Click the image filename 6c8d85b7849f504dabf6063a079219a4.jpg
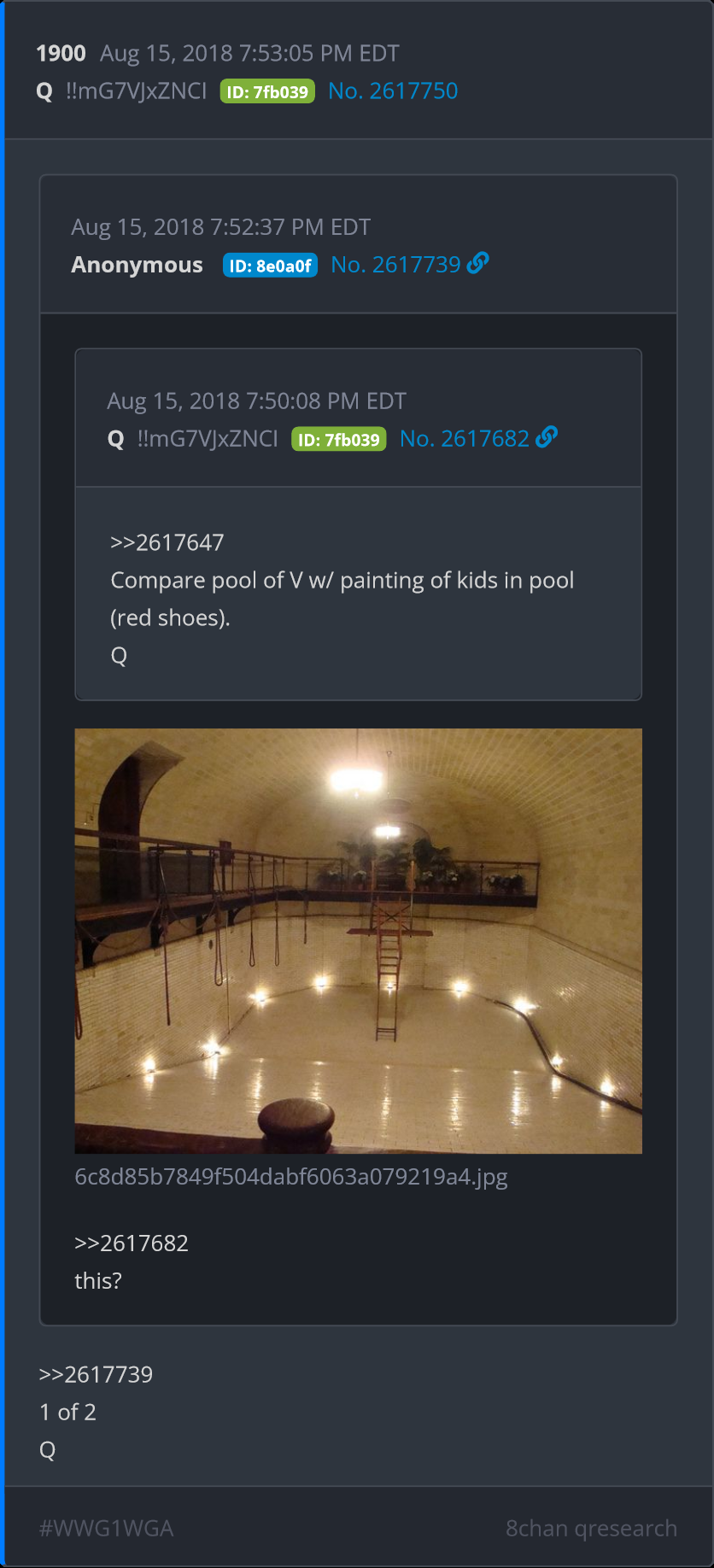The image size is (714, 1568). click(x=291, y=1177)
